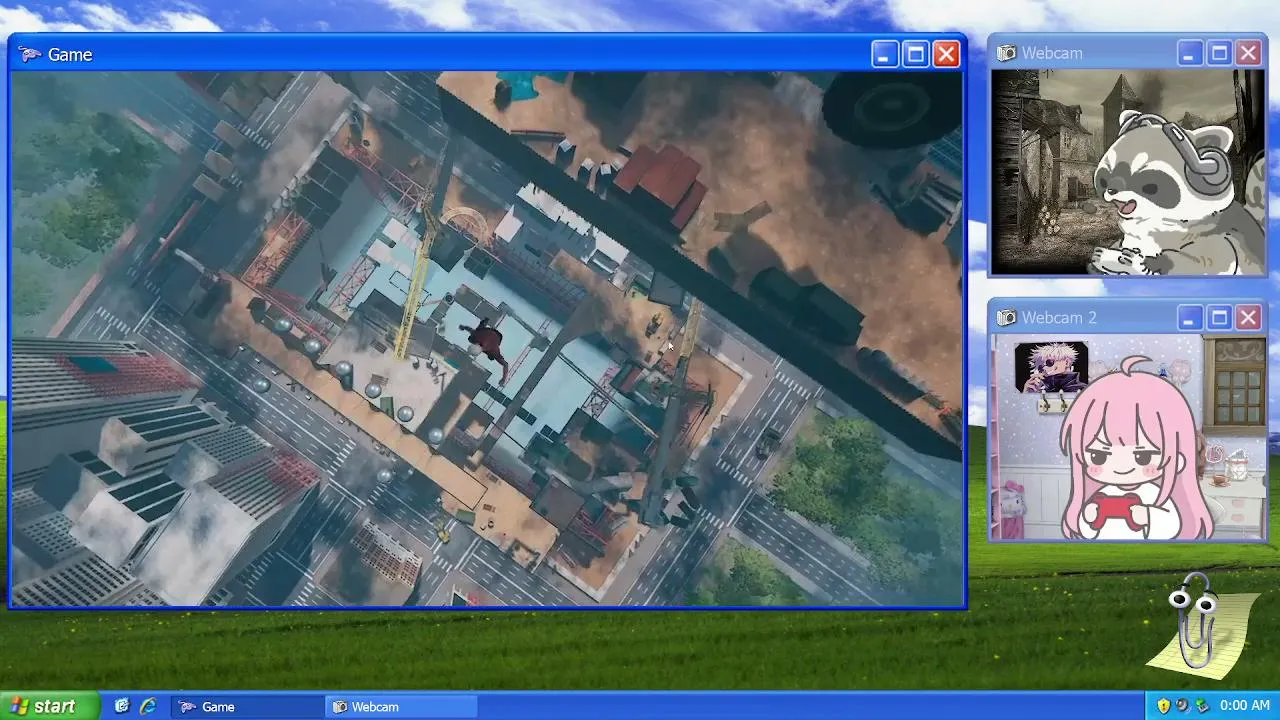Switch to Game via taskbar button

click(247, 707)
